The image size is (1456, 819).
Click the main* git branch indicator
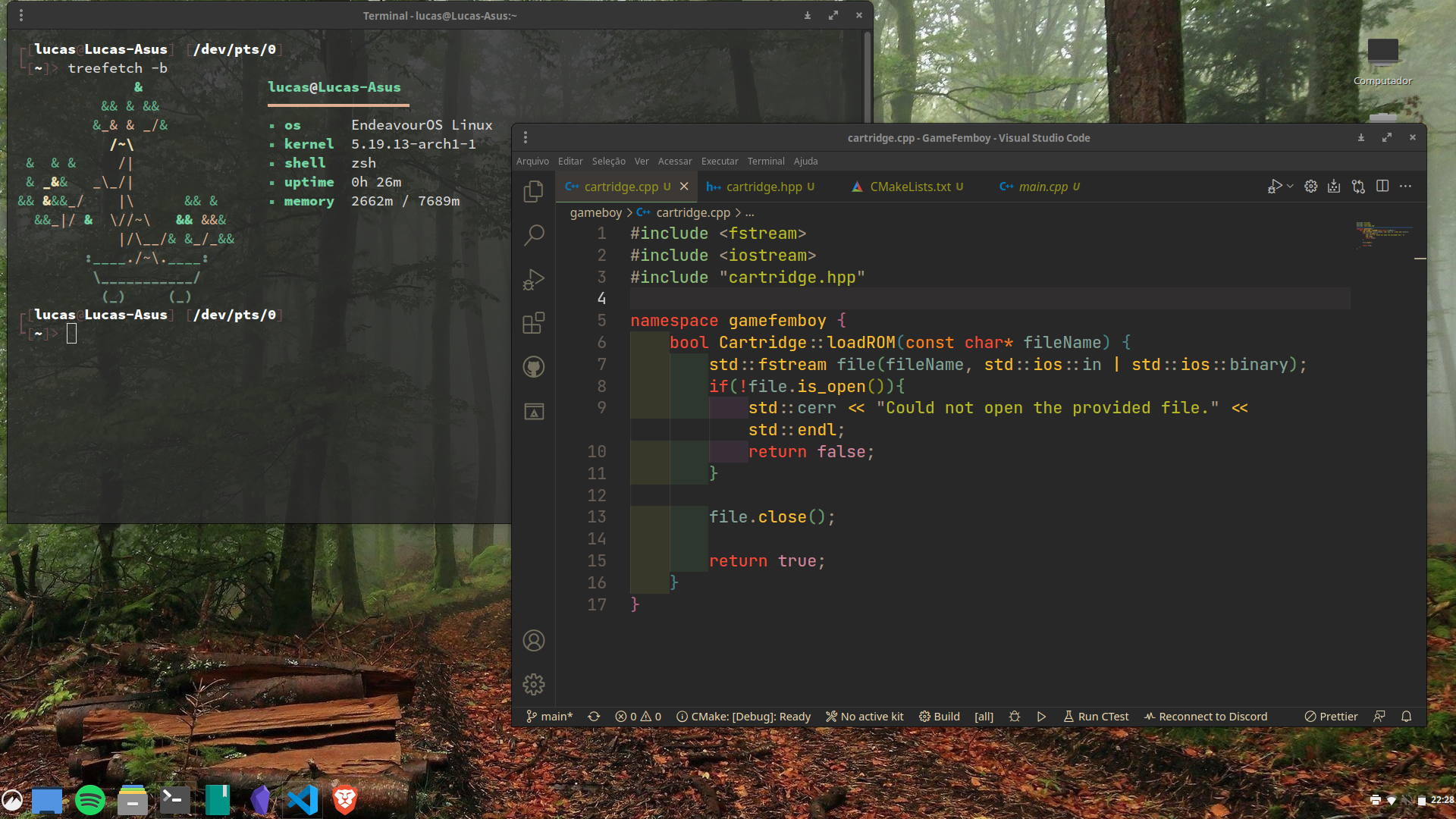(x=550, y=717)
